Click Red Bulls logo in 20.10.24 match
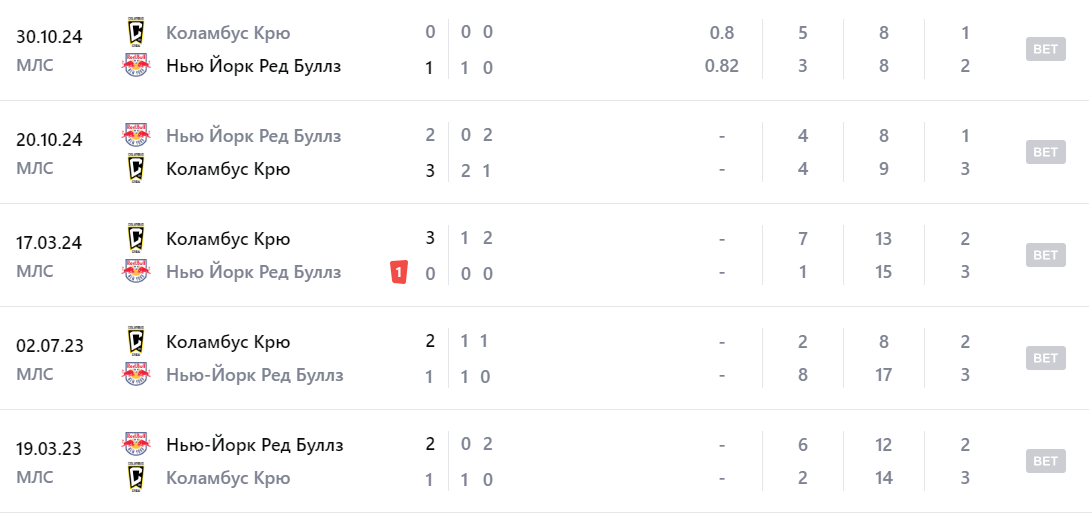The height and width of the screenshot is (517, 1092). click(x=135, y=135)
